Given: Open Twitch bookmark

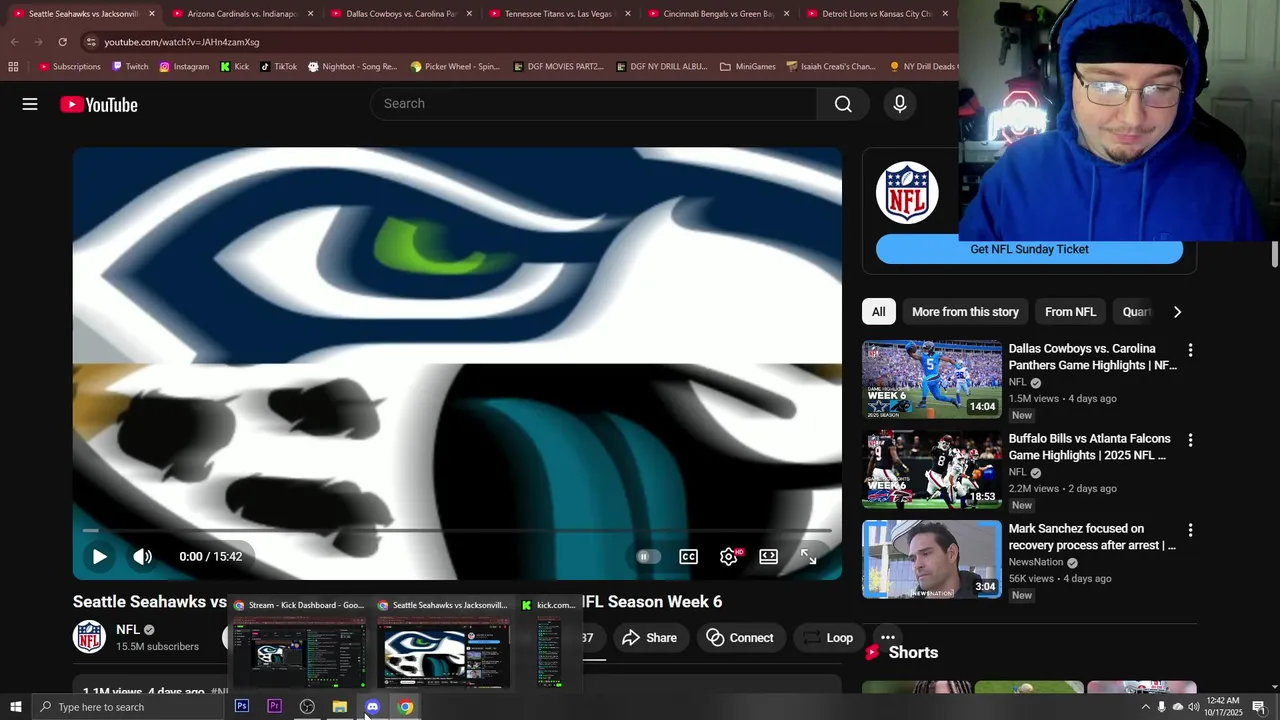Looking at the screenshot, I should (130, 67).
